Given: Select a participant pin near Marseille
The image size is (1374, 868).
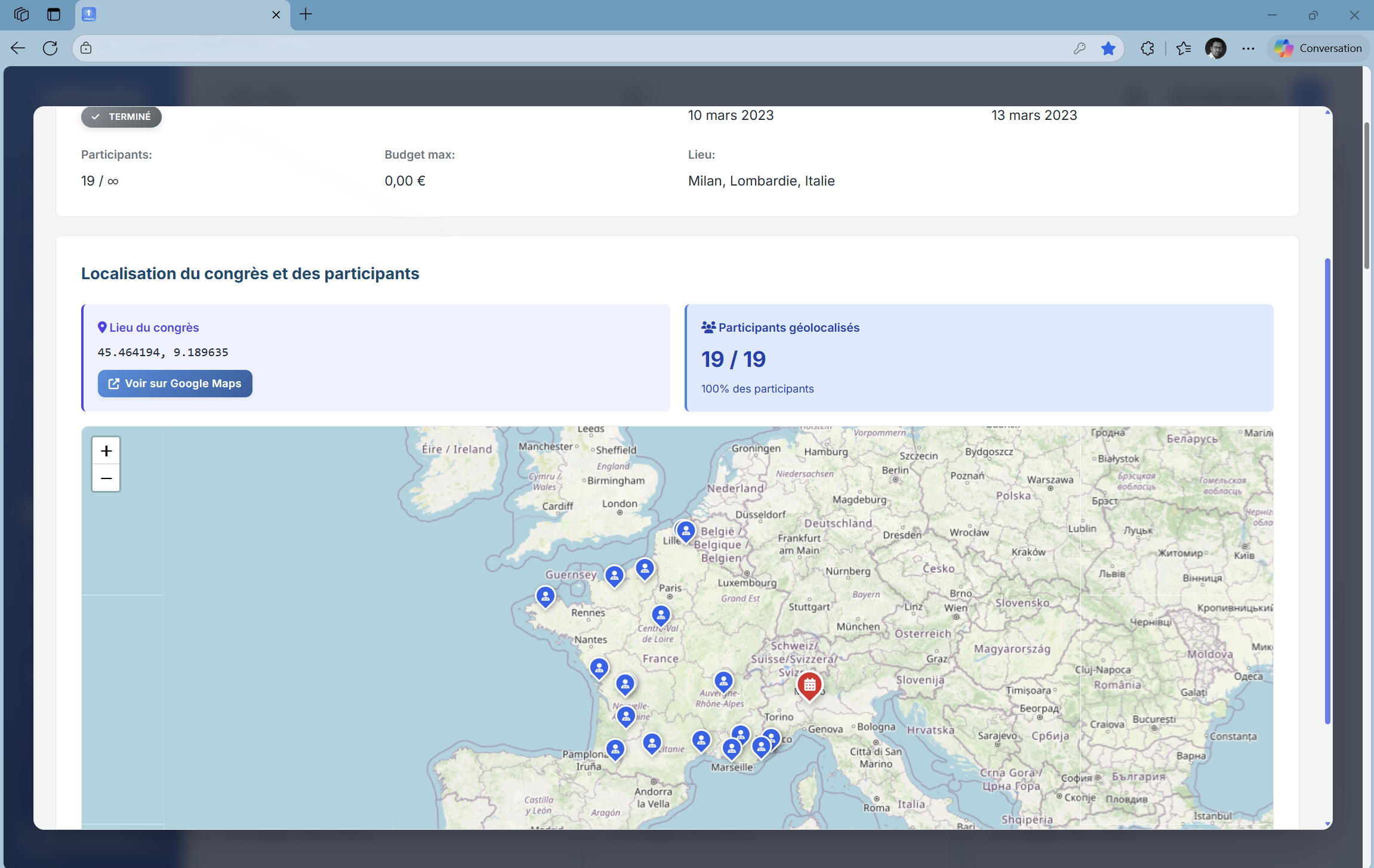Looking at the screenshot, I should click(x=731, y=747).
